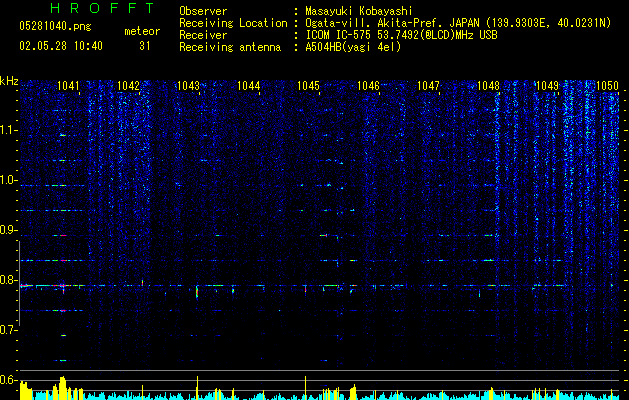Click the kHz axis unit label
This screenshot has width=629, height=400.
click(9, 81)
